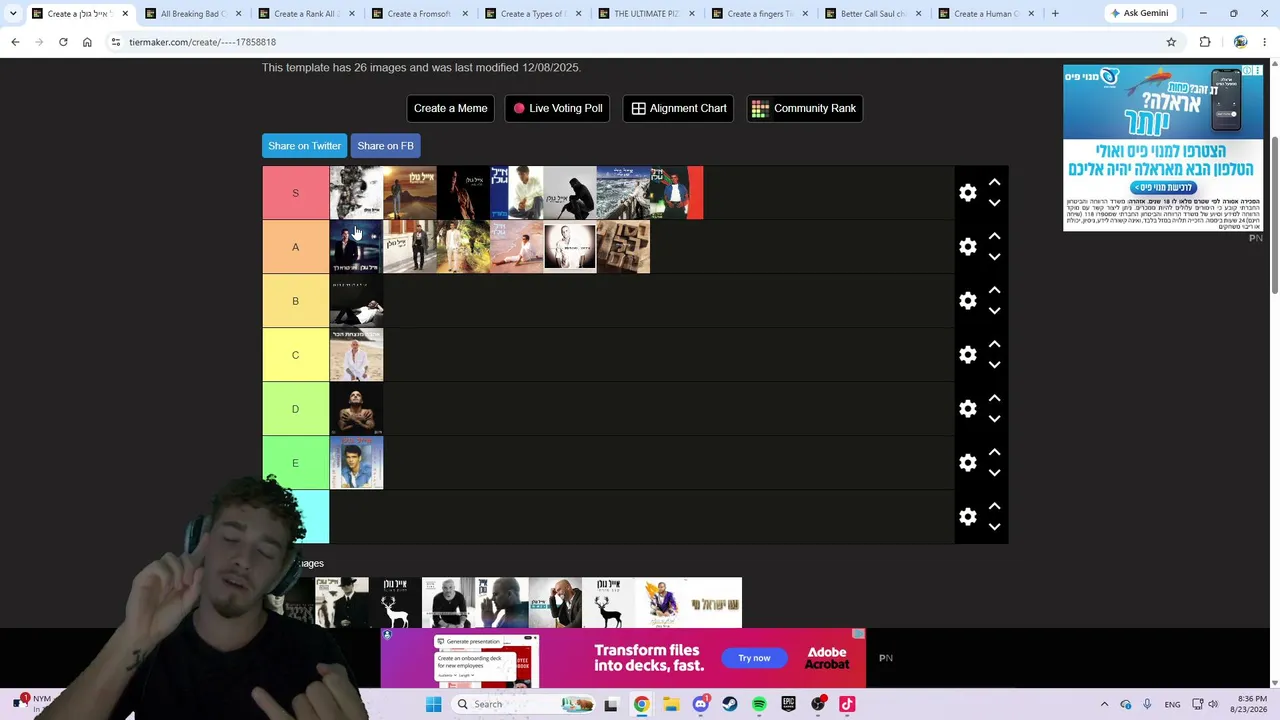Open a new browser tab
The image size is (1280, 720).
pyautogui.click(x=1055, y=14)
